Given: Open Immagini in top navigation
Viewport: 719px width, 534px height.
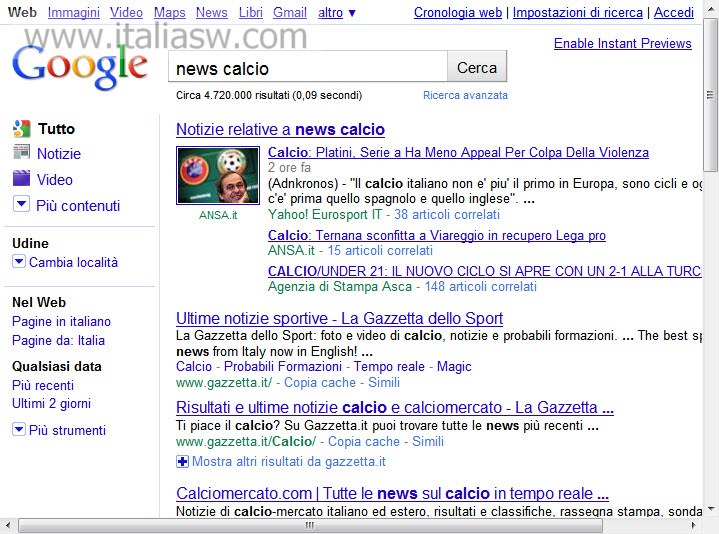Looking at the screenshot, I should click(x=74, y=12).
